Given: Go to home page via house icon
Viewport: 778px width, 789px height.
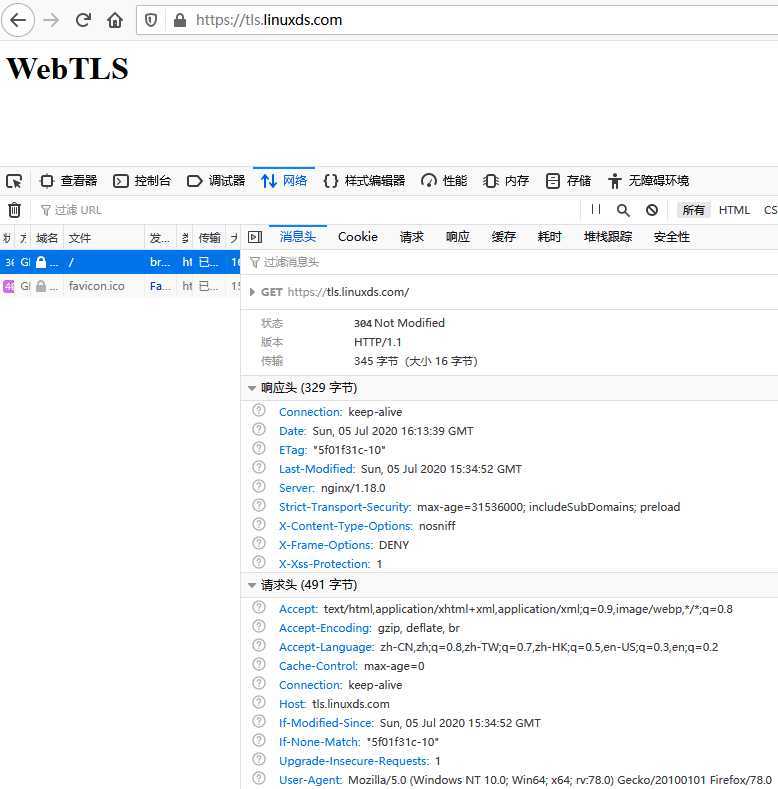Looking at the screenshot, I should pyautogui.click(x=115, y=20).
